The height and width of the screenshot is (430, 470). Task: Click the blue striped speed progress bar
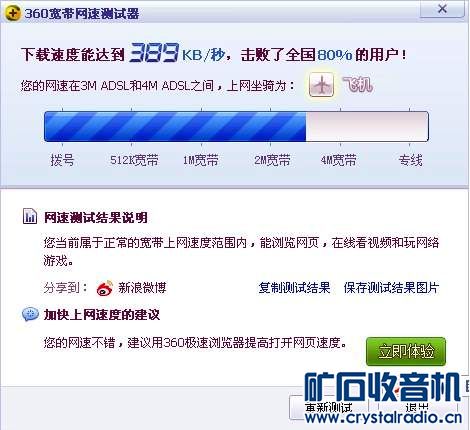[x=175, y=126]
